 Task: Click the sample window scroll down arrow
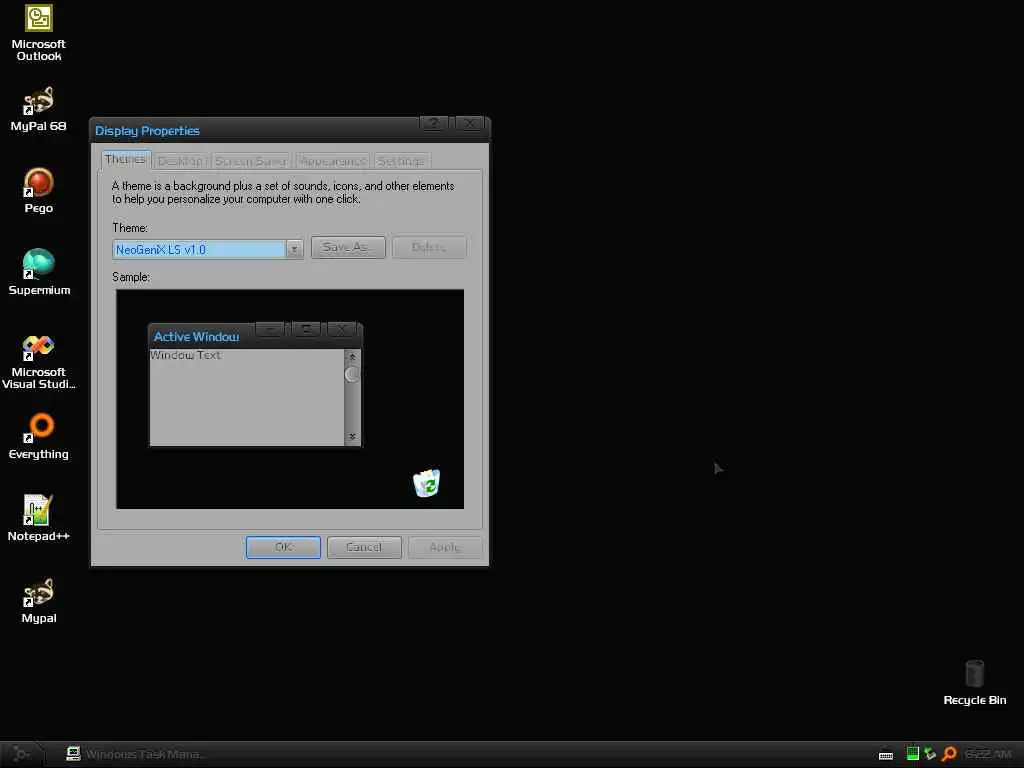click(352, 437)
